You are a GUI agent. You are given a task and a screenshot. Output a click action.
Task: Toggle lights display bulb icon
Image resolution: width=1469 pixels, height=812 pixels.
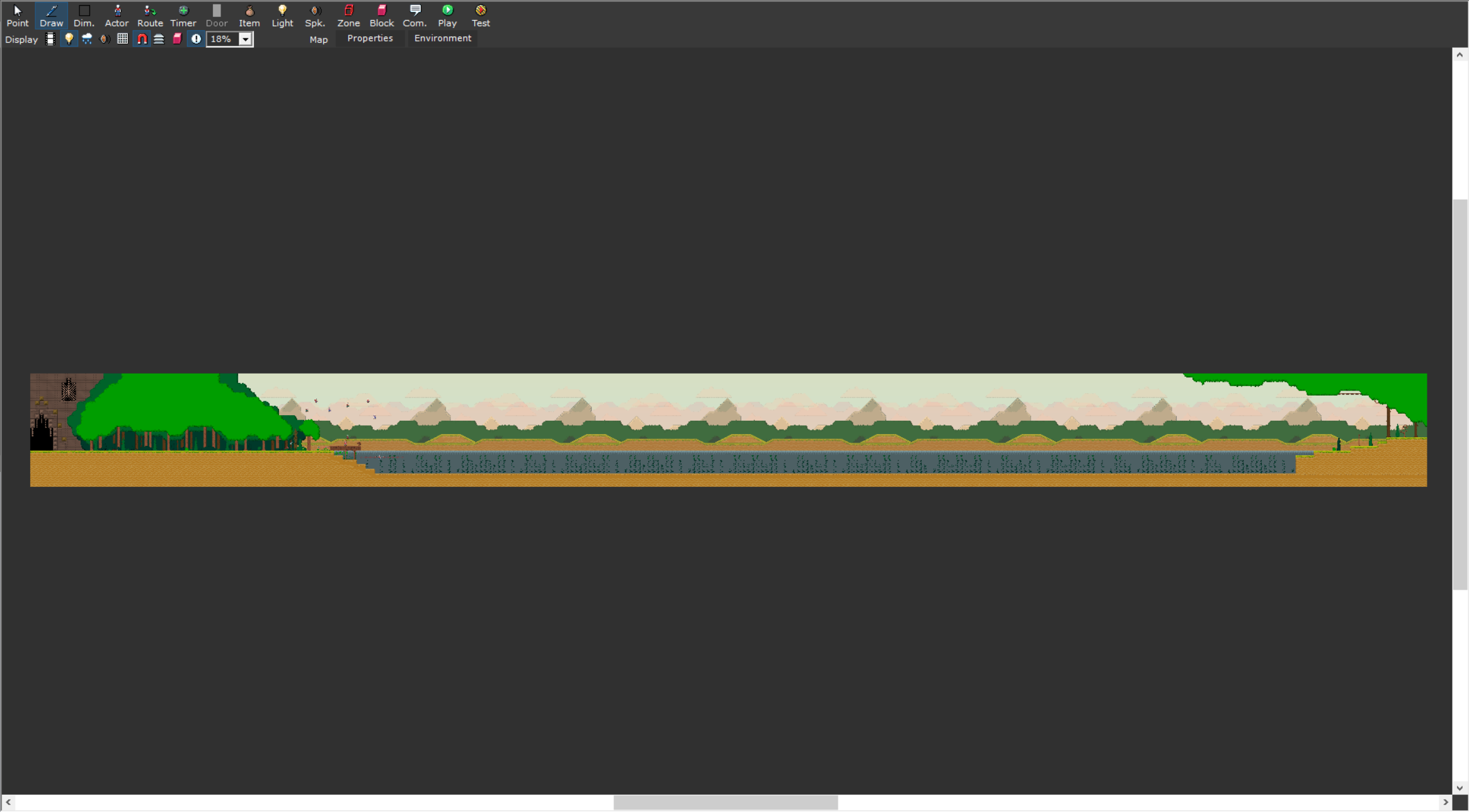(x=69, y=39)
